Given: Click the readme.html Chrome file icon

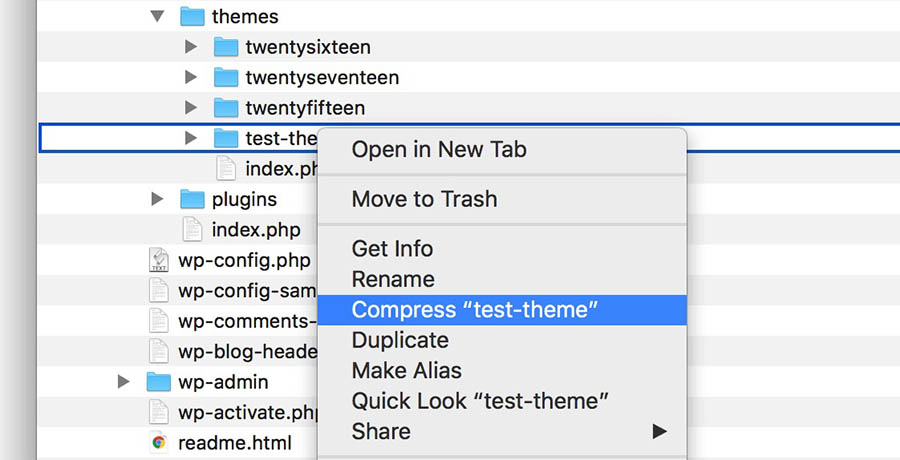Looking at the screenshot, I should (158, 442).
